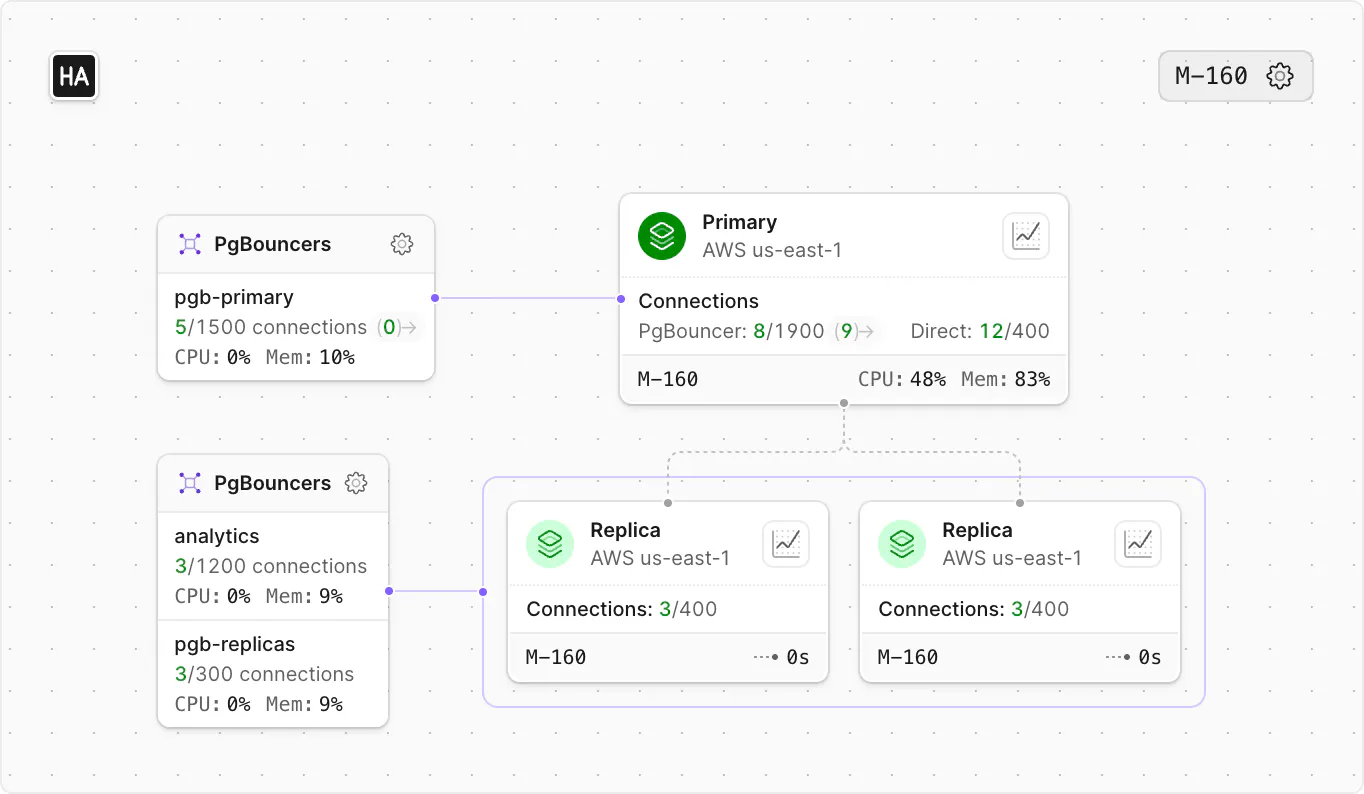Image resolution: width=1364 pixels, height=794 pixels.
Task: Click the HA badge in the top-left corner
Action: coord(73,76)
